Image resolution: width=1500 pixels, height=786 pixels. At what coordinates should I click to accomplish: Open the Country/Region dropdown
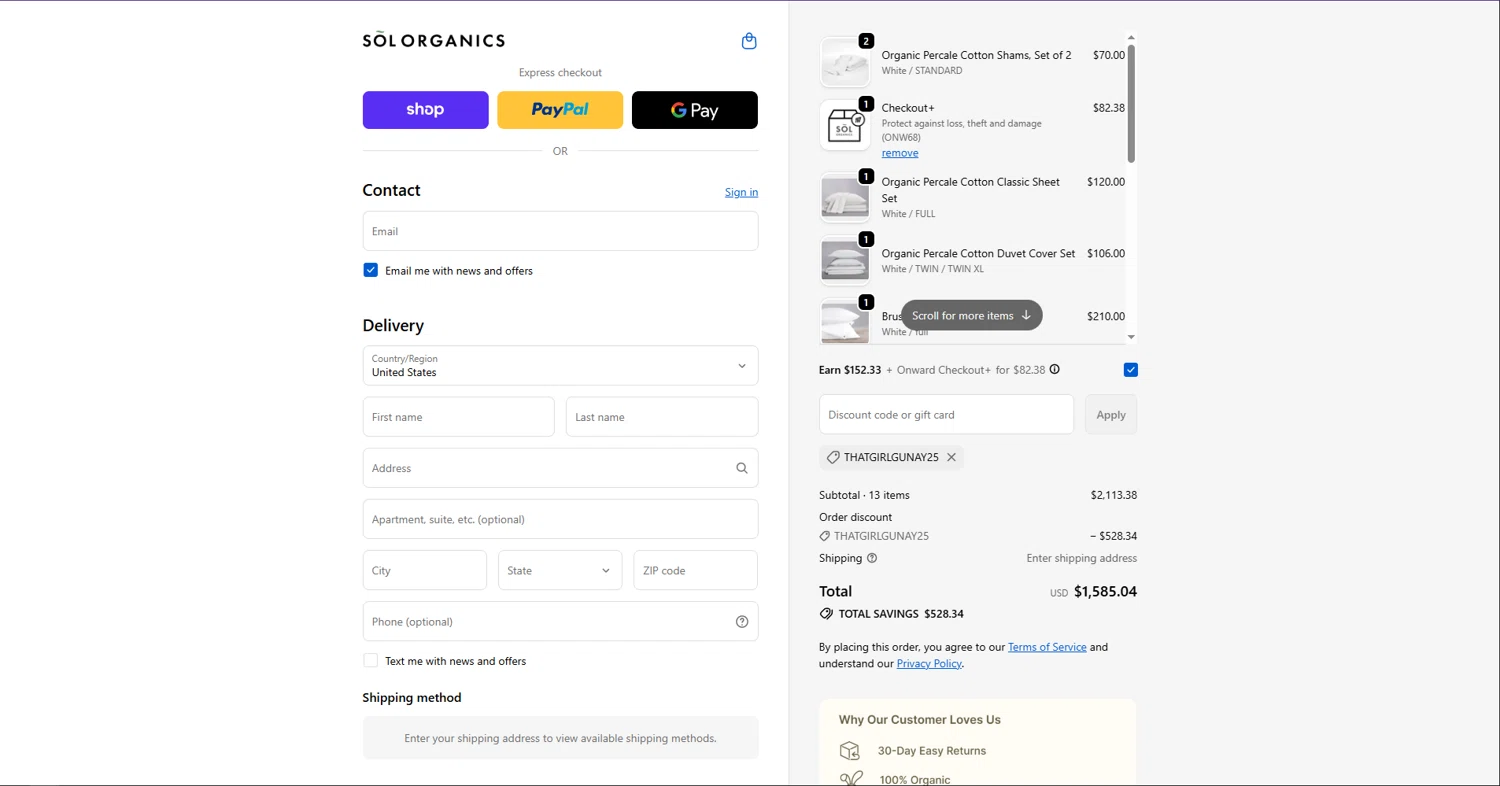[x=560, y=366]
